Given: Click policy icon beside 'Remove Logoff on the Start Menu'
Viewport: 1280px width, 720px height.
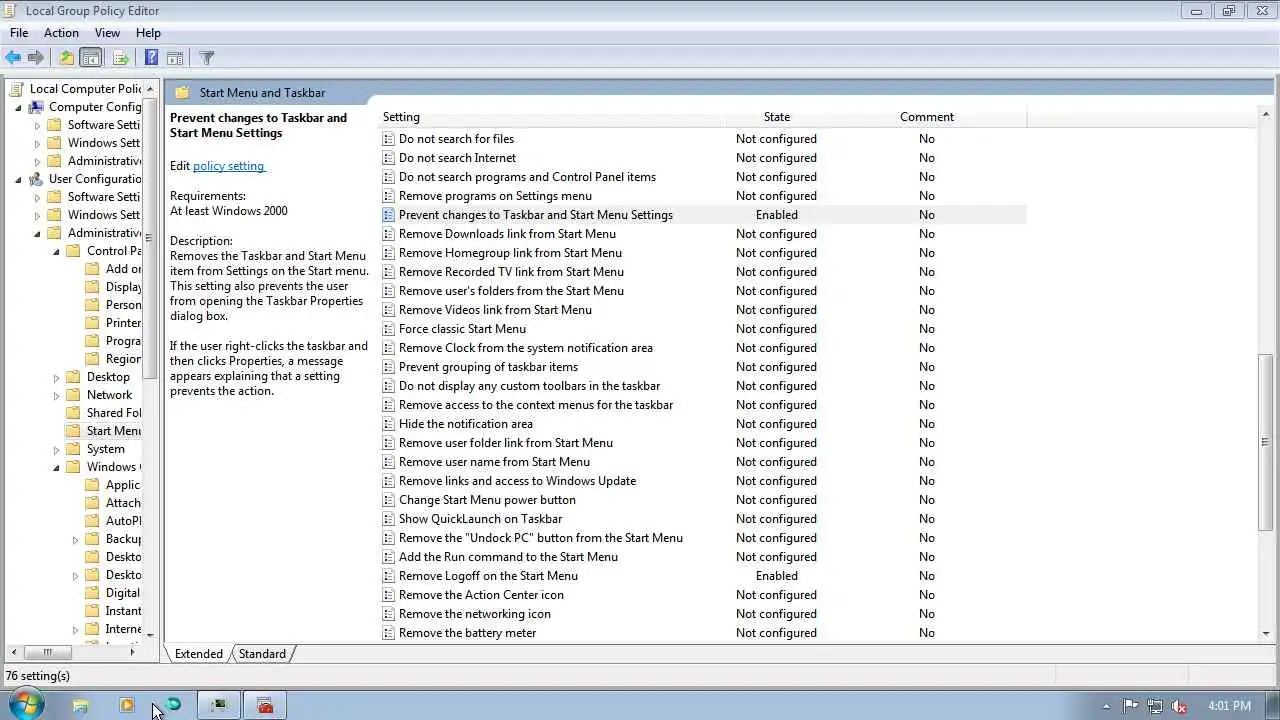Looking at the screenshot, I should 389,576.
